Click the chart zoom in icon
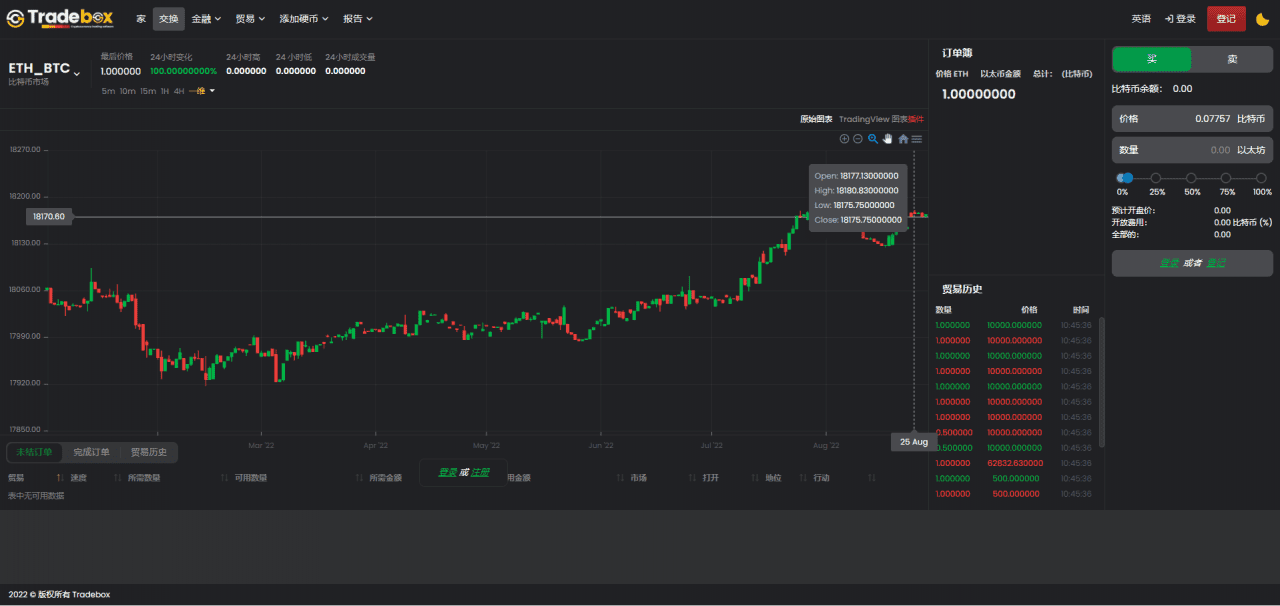This screenshot has width=1280, height=606. [x=844, y=139]
